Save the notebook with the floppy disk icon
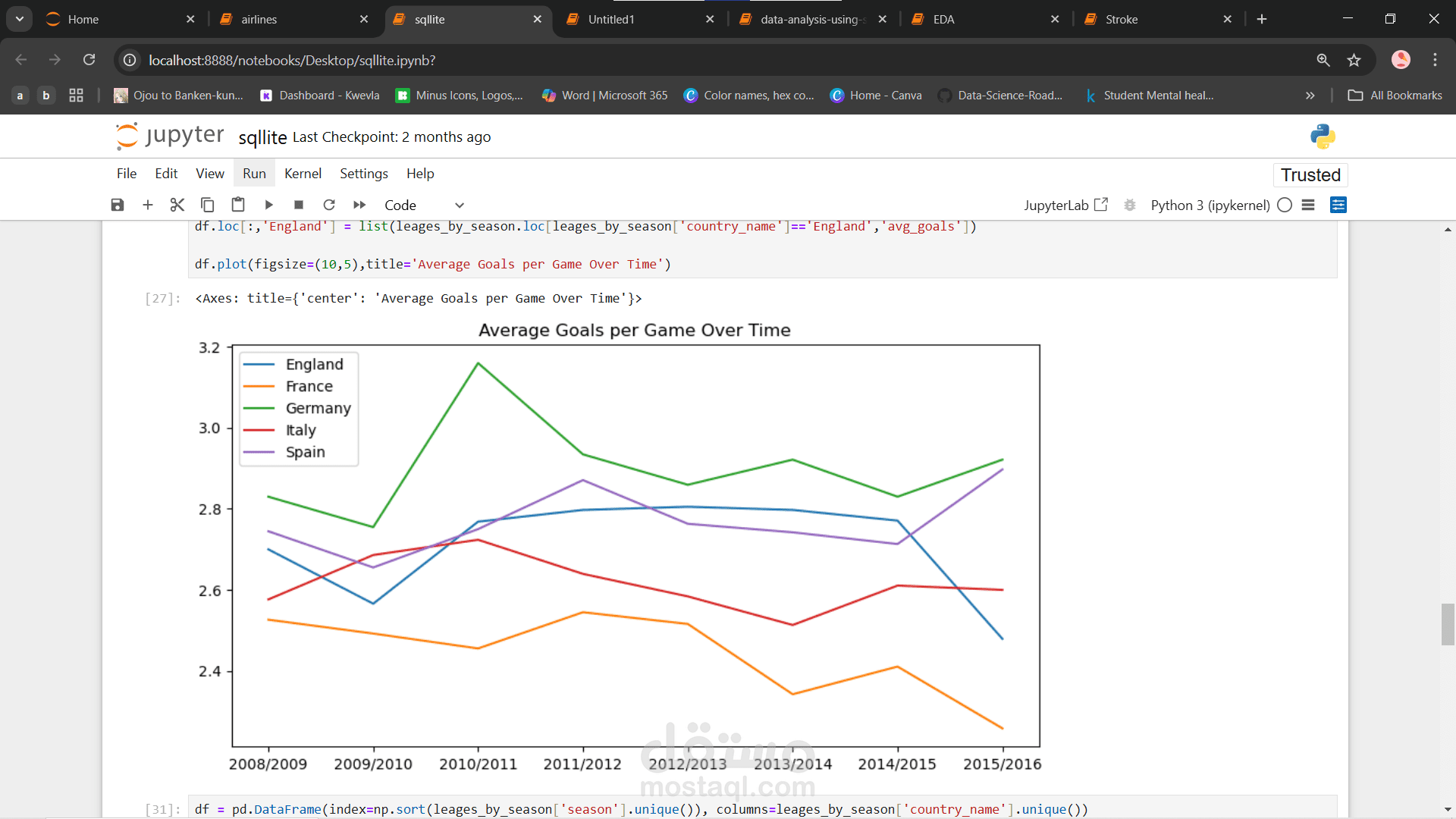 (118, 205)
